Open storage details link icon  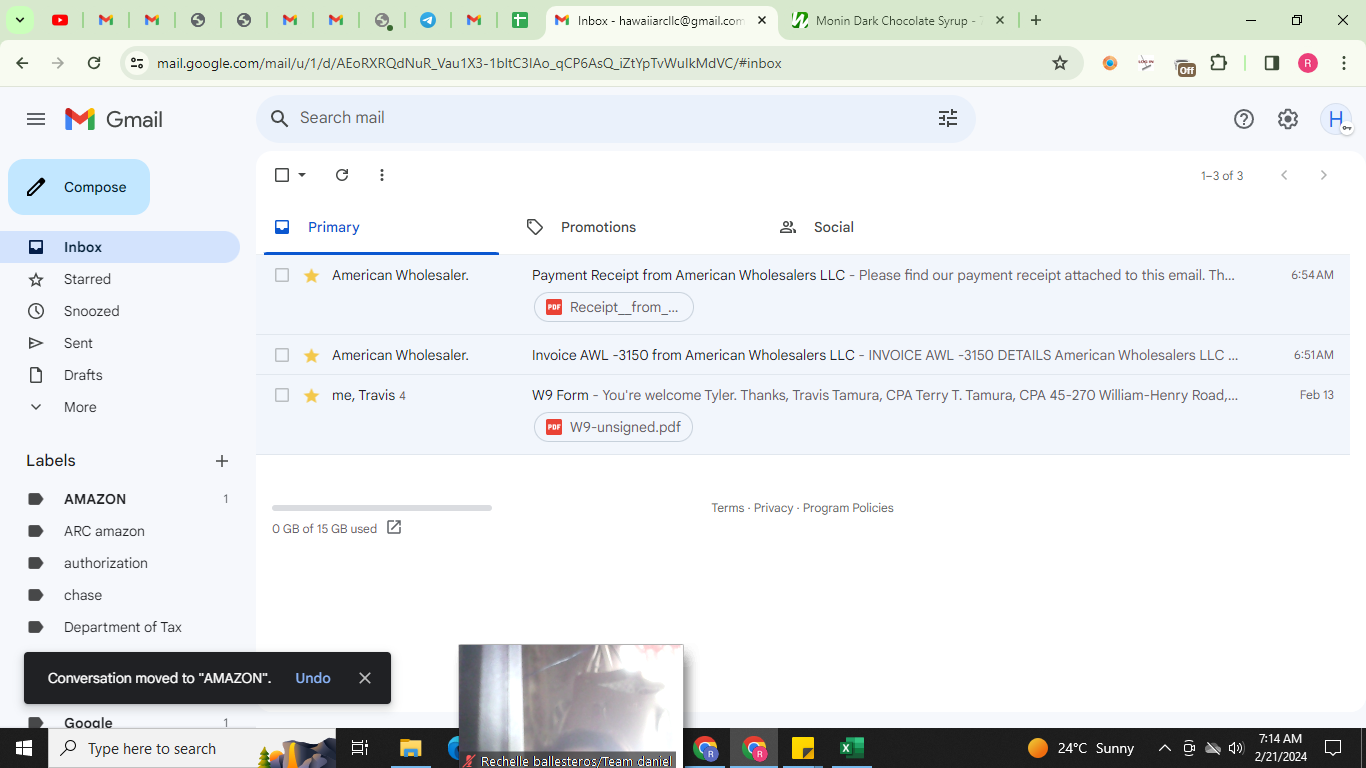[394, 527]
